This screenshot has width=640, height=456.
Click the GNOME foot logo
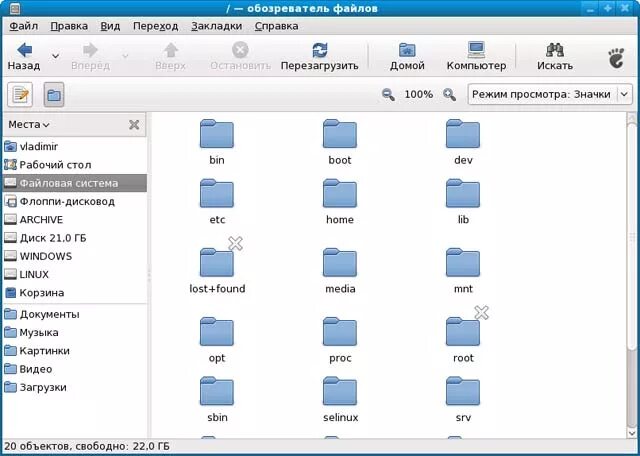[616, 58]
